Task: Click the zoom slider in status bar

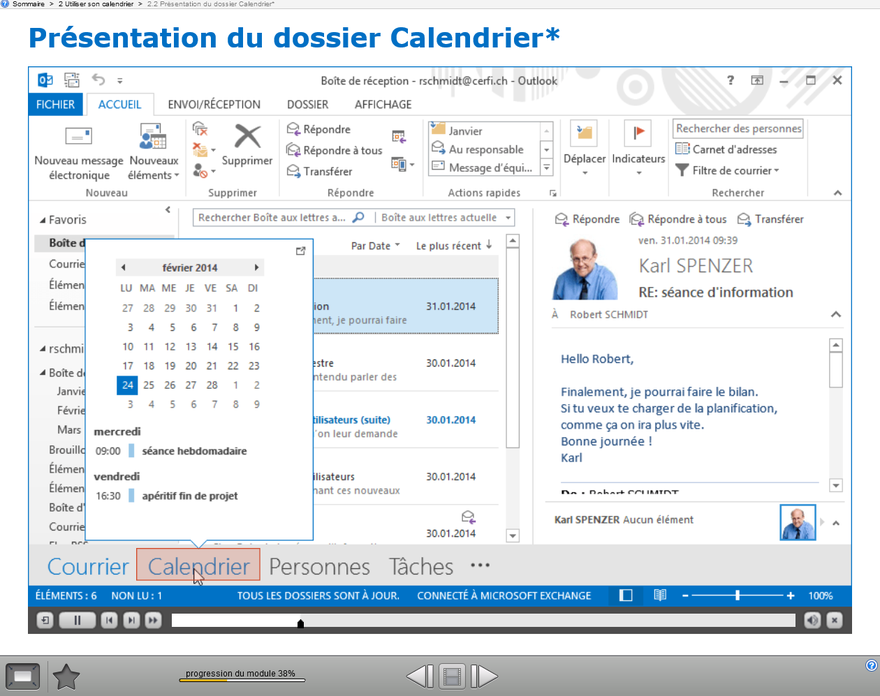Action: pyautogui.click(x=738, y=595)
